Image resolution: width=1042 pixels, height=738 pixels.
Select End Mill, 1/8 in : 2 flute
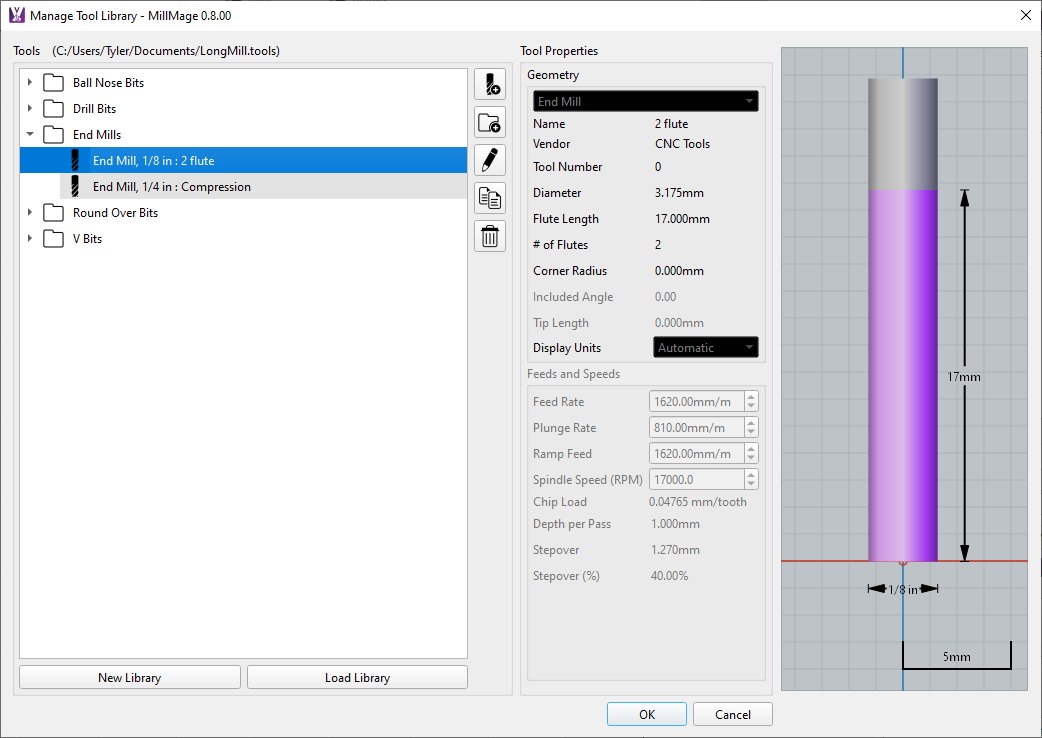243,161
